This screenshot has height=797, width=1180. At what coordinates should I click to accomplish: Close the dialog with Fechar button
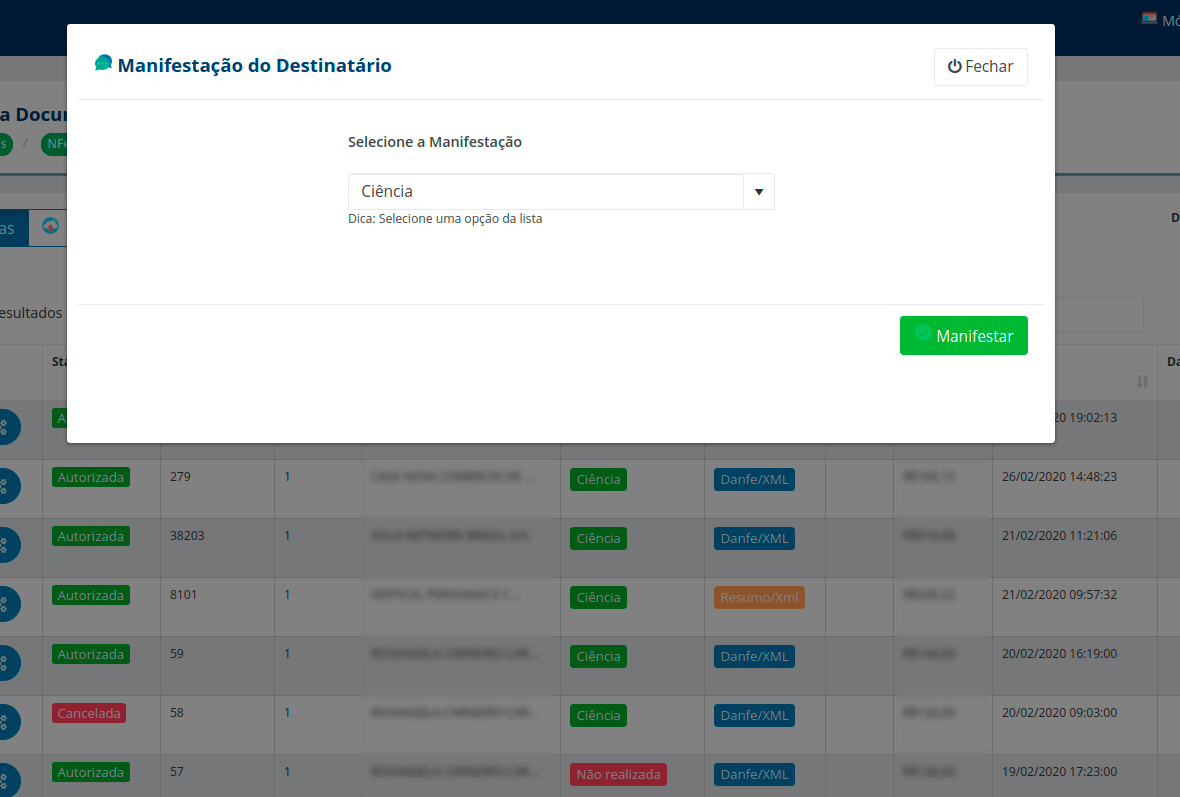coord(981,66)
